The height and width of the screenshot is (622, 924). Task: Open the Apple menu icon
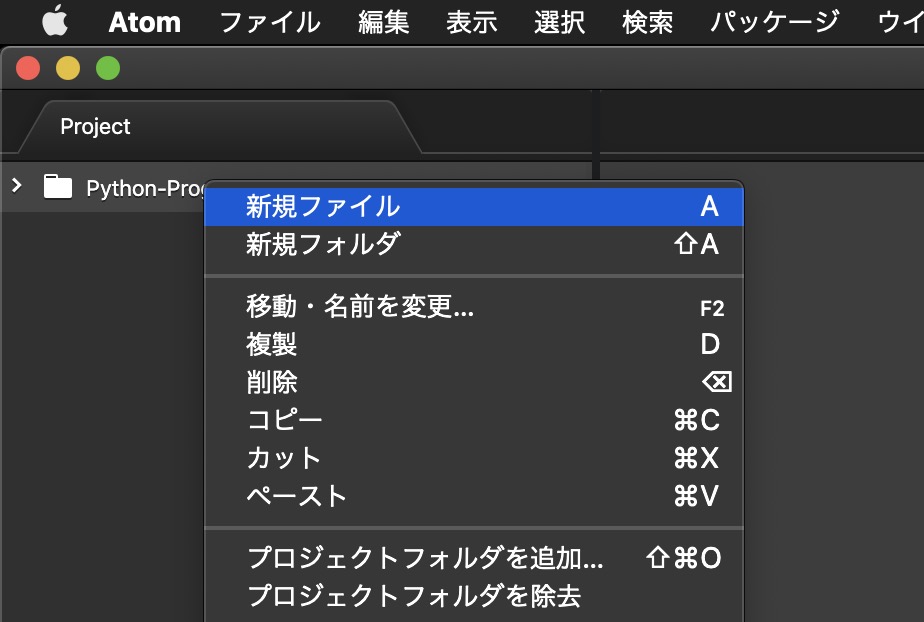coord(55,21)
